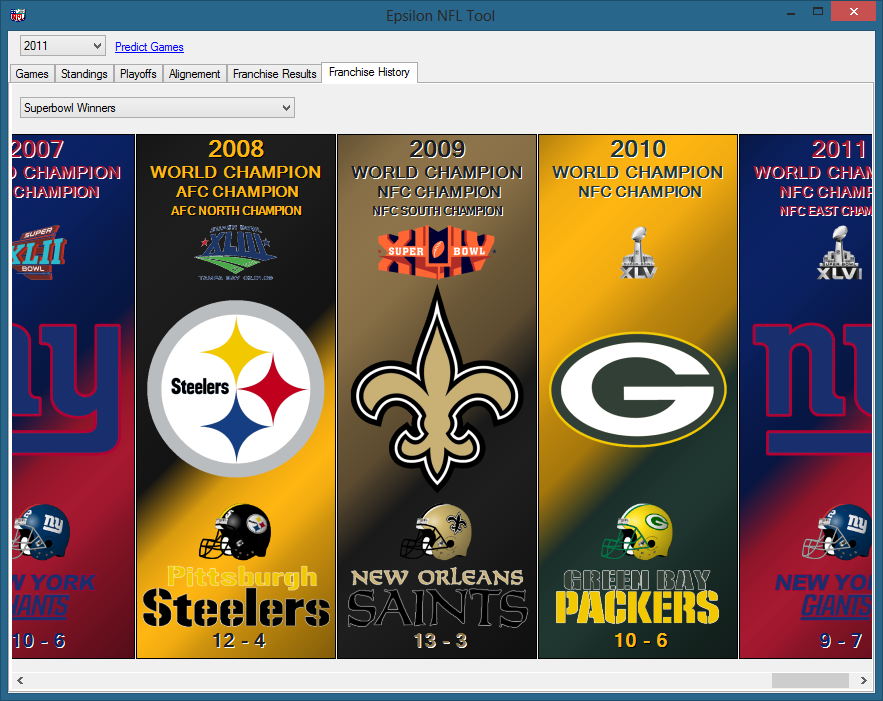Click the Super Bowl XLIII logo
Viewport: 883px width, 701px height.
235,253
